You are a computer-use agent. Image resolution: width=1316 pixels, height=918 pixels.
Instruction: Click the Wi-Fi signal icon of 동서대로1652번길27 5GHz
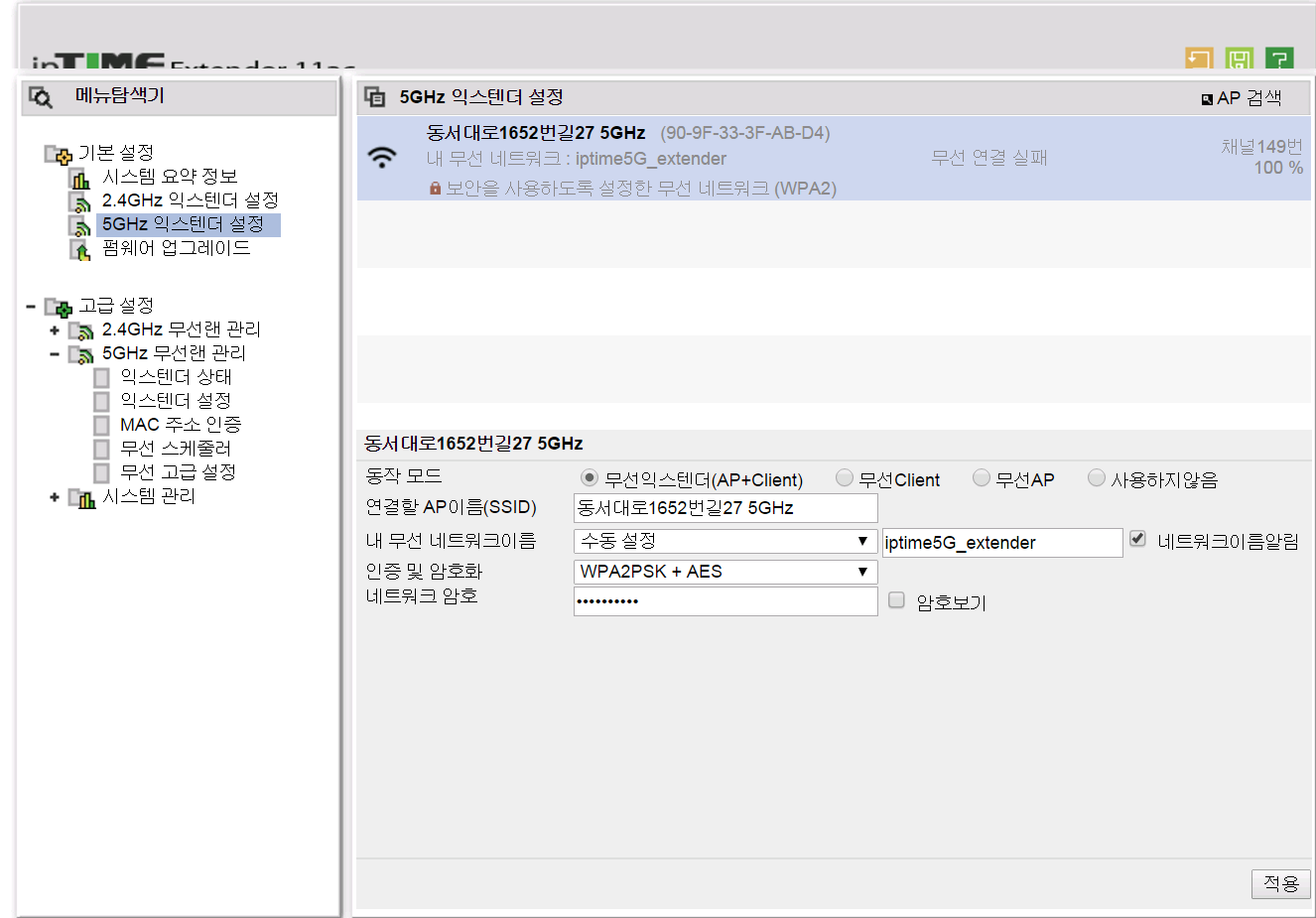(x=382, y=157)
